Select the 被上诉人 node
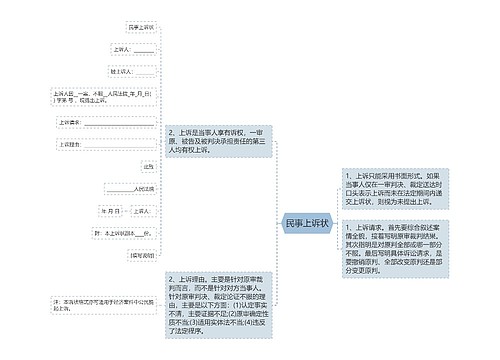The height and width of the screenshot is (360, 500). coord(132,72)
